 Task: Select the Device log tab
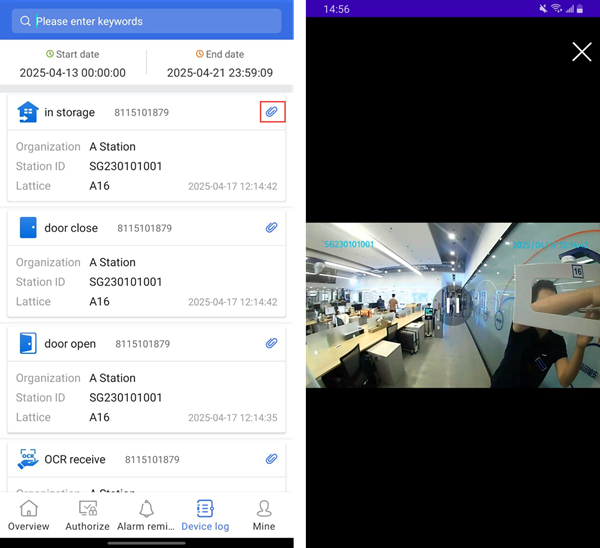[x=205, y=515]
